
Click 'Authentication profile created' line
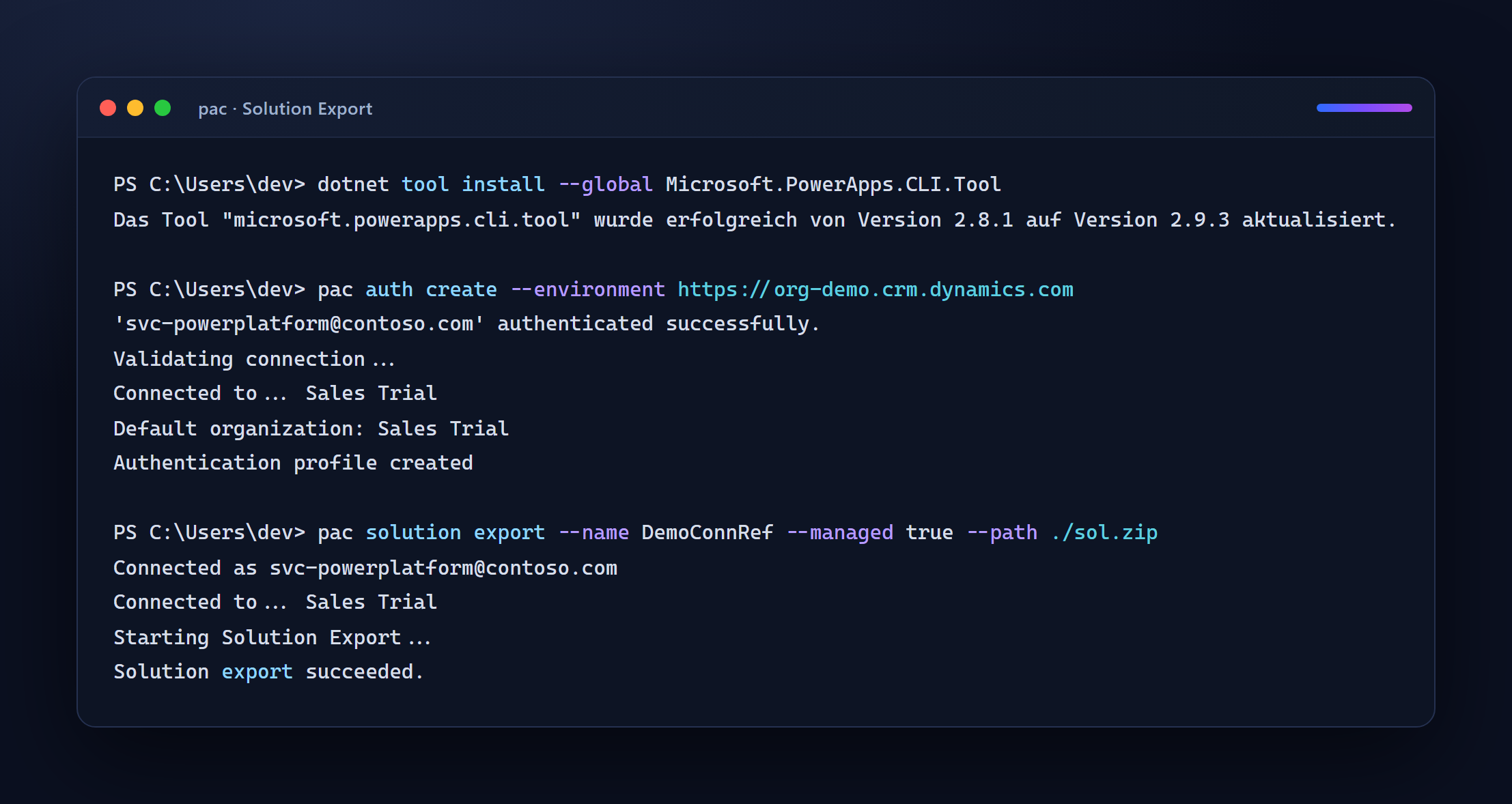point(293,463)
